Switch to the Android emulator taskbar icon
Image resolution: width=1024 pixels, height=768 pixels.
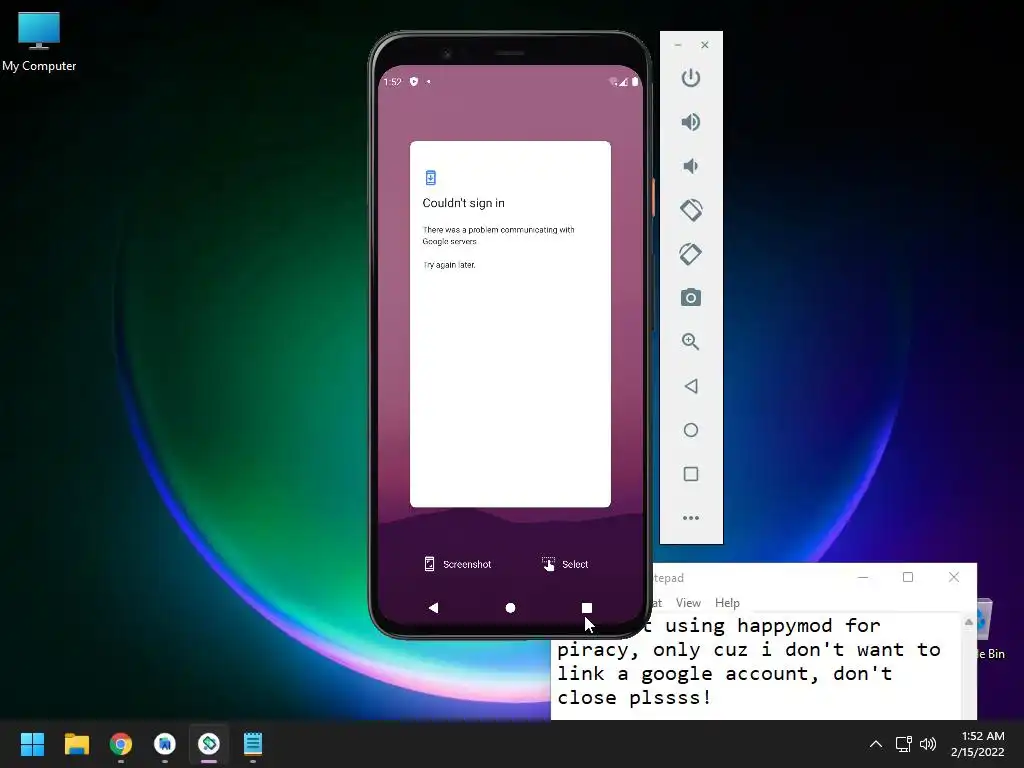point(209,744)
